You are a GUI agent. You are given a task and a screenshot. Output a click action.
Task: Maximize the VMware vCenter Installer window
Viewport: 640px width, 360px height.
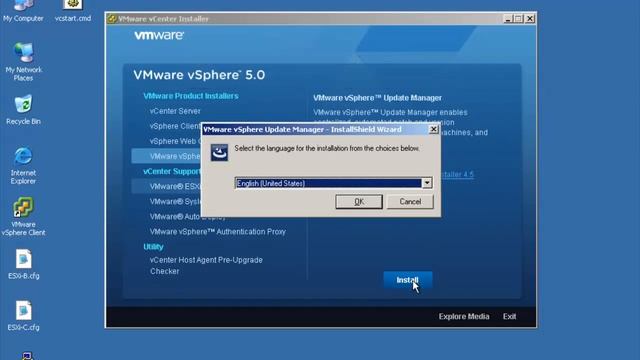point(518,19)
